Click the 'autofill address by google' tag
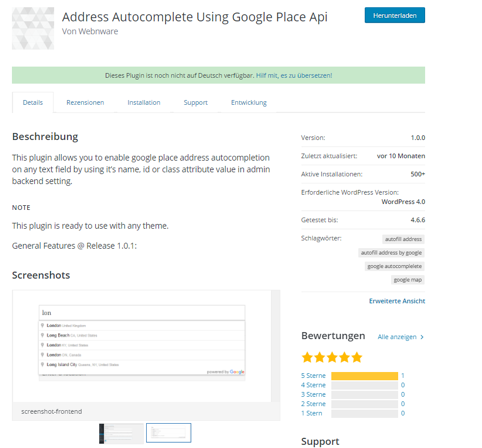 [x=391, y=253]
